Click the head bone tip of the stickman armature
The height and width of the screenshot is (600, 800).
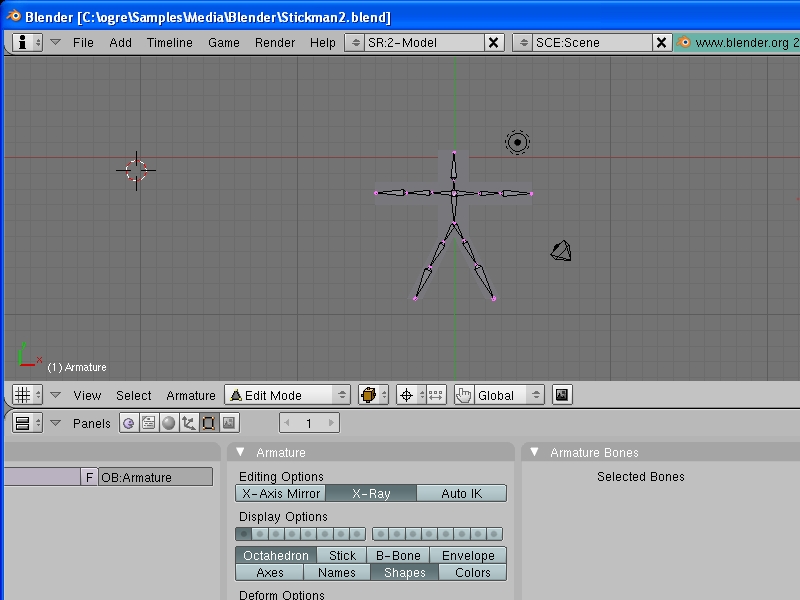click(454, 152)
